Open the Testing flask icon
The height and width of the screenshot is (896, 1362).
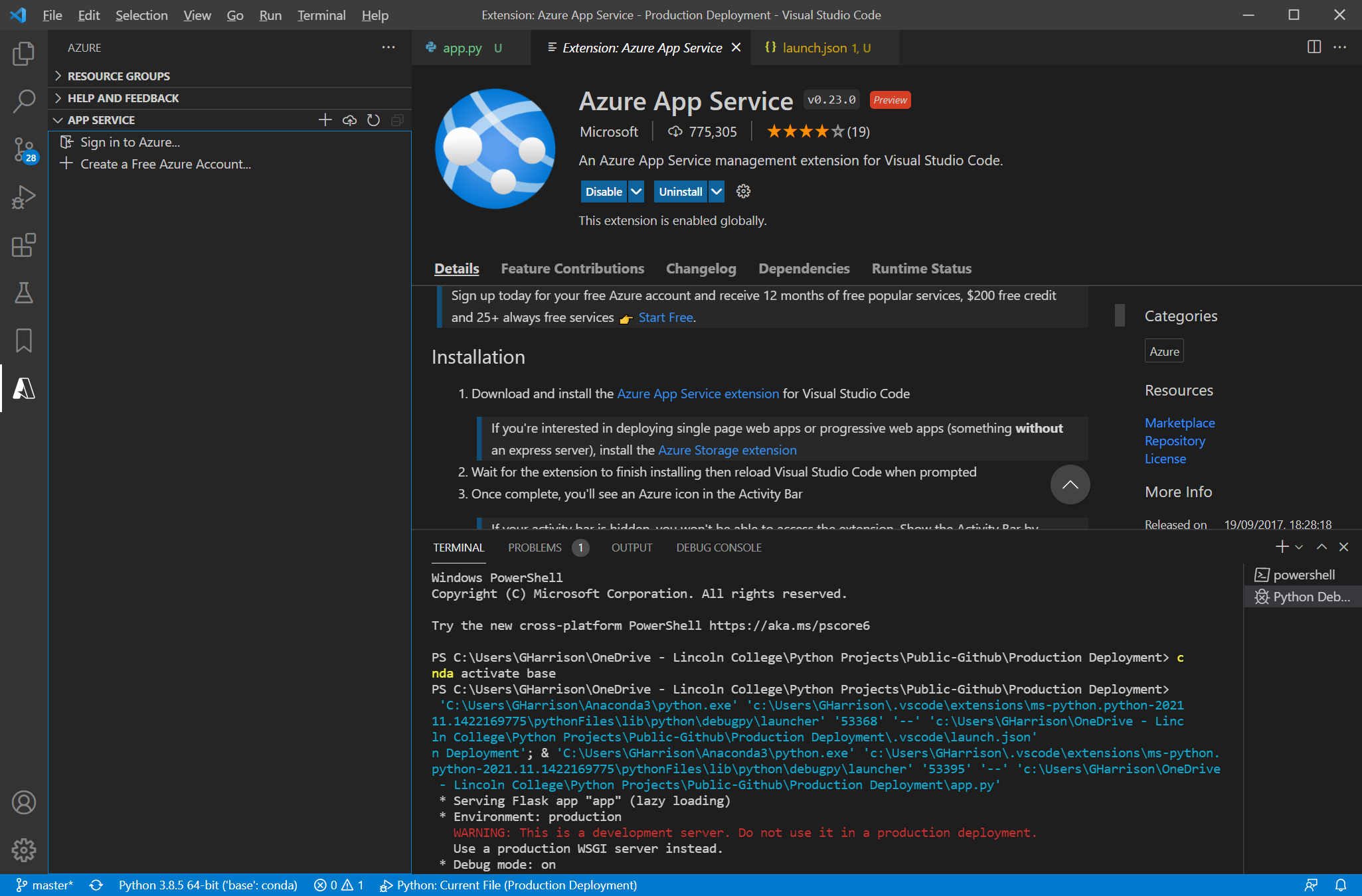coord(24,293)
